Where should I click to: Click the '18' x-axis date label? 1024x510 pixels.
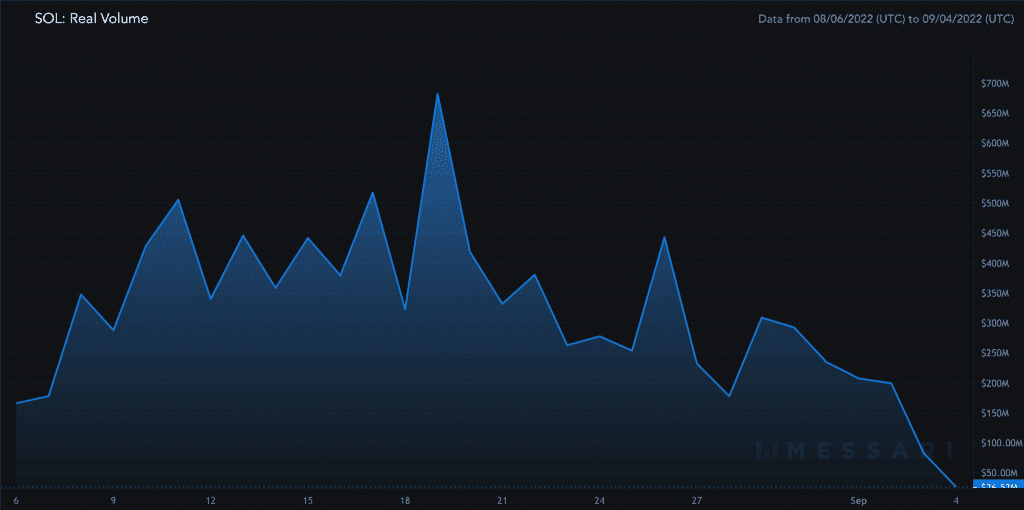(405, 501)
